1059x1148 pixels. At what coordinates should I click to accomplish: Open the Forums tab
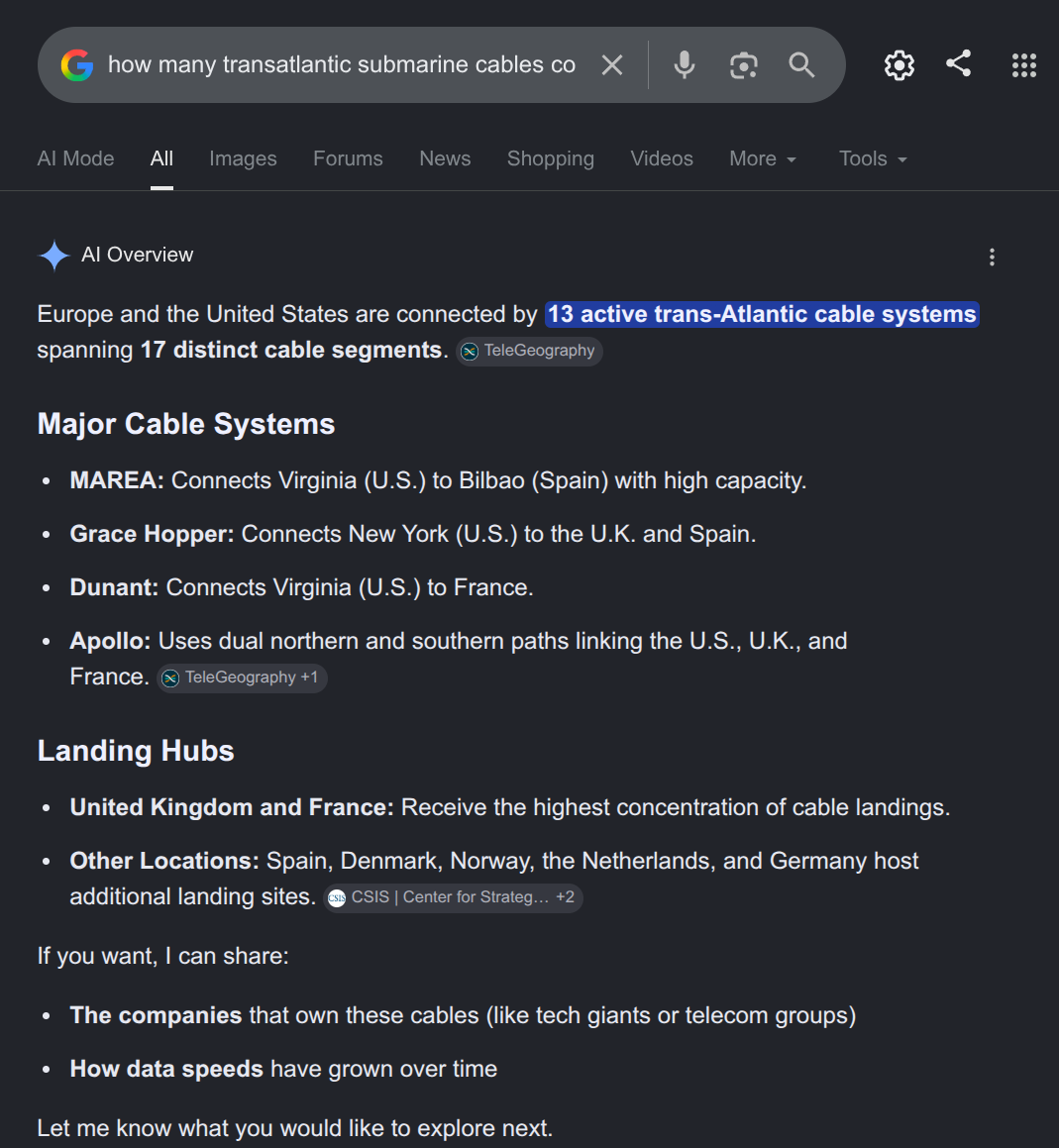(x=348, y=158)
